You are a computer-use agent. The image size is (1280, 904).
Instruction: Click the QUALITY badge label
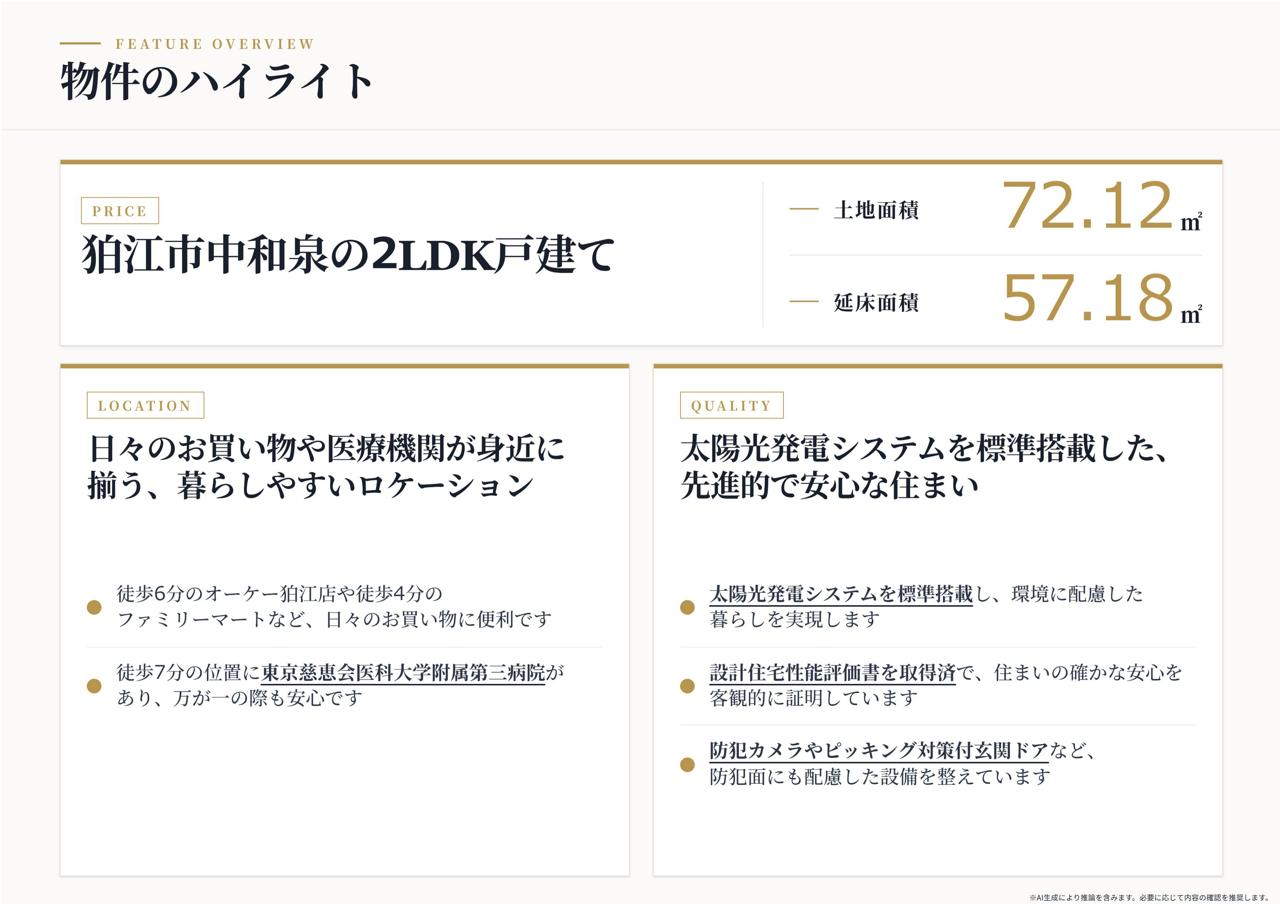click(x=731, y=405)
